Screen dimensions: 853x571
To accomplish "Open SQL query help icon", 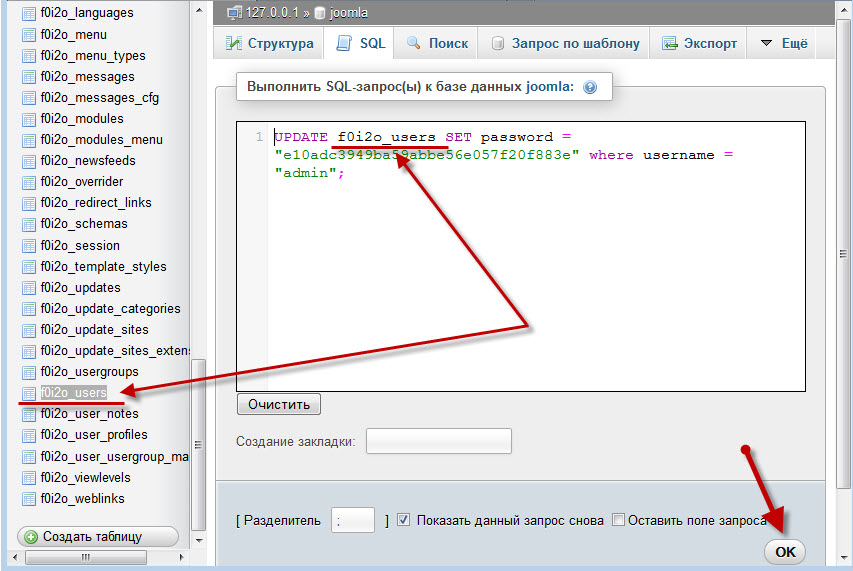I will click(590, 87).
